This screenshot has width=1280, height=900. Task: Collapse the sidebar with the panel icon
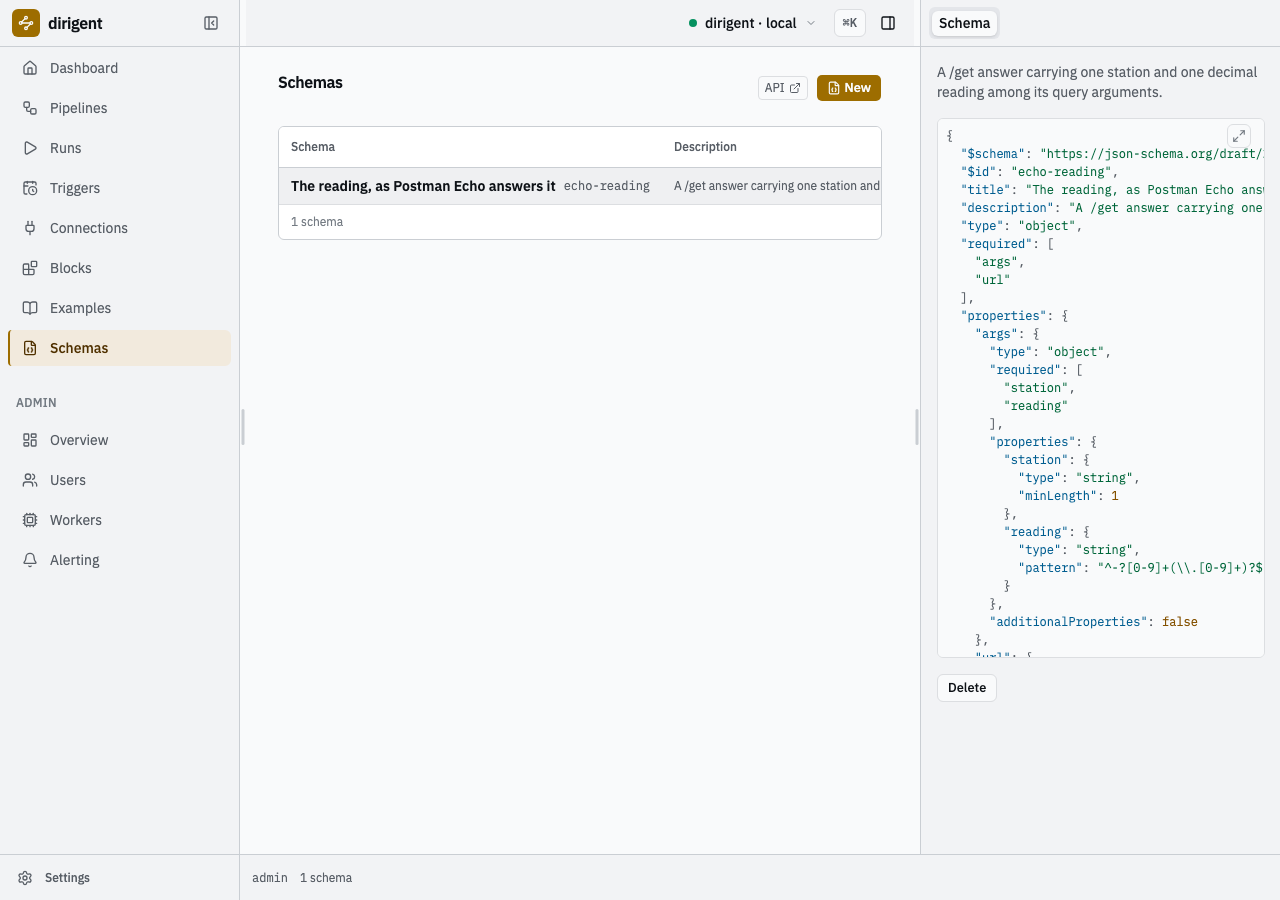coord(211,23)
